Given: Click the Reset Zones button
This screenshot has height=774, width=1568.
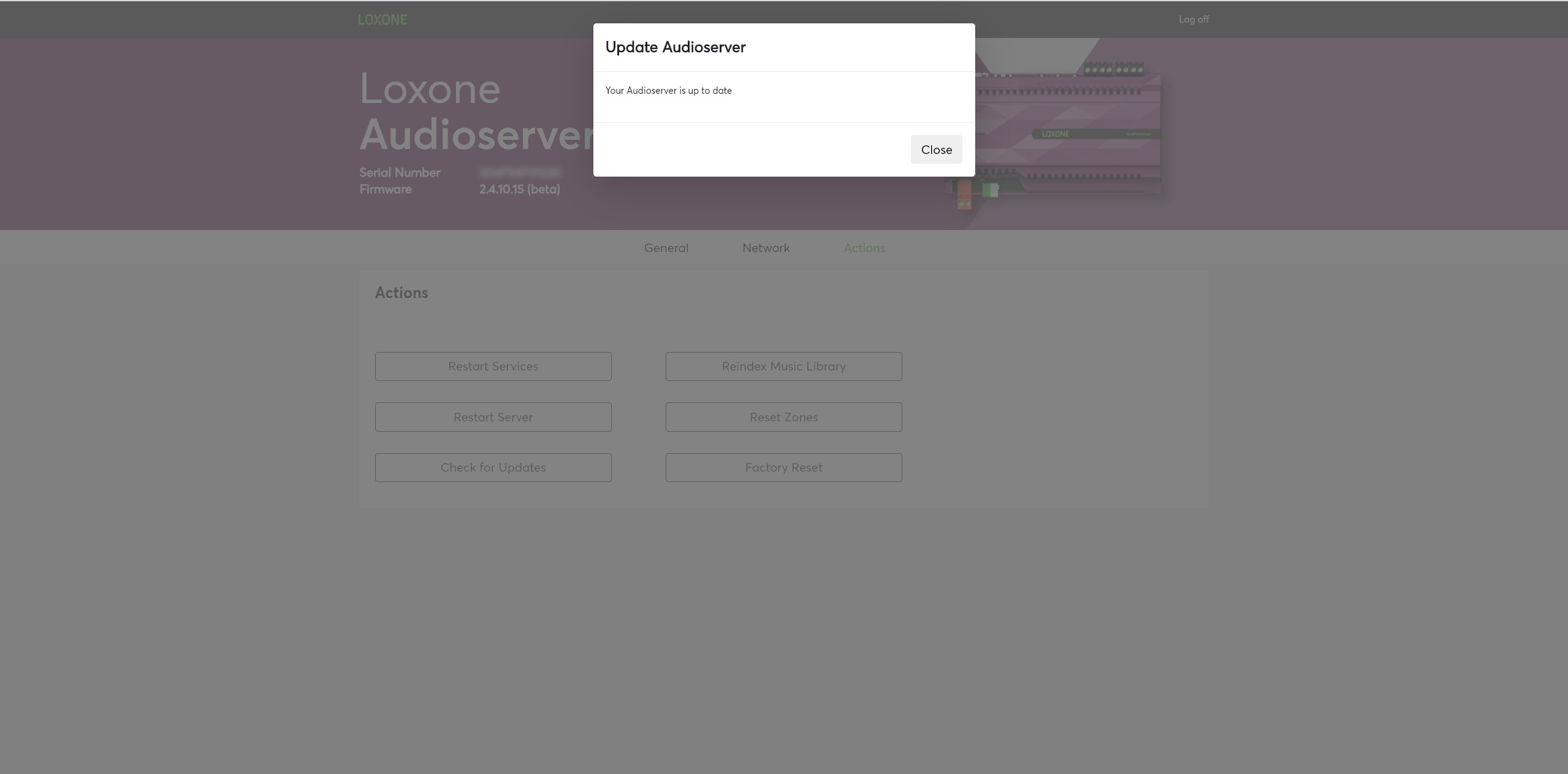Looking at the screenshot, I should click(x=783, y=417).
